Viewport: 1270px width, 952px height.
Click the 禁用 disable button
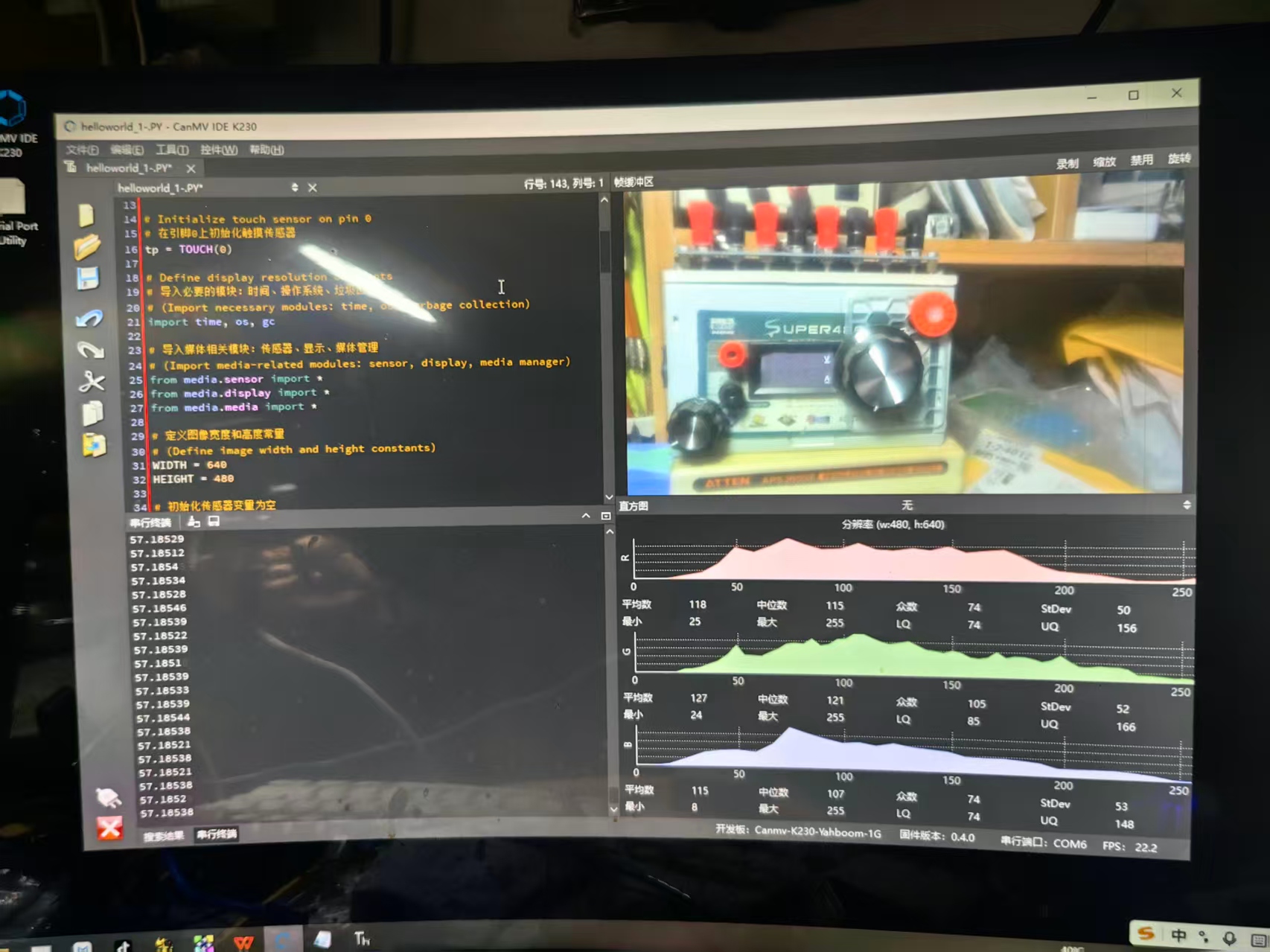point(1142,160)
